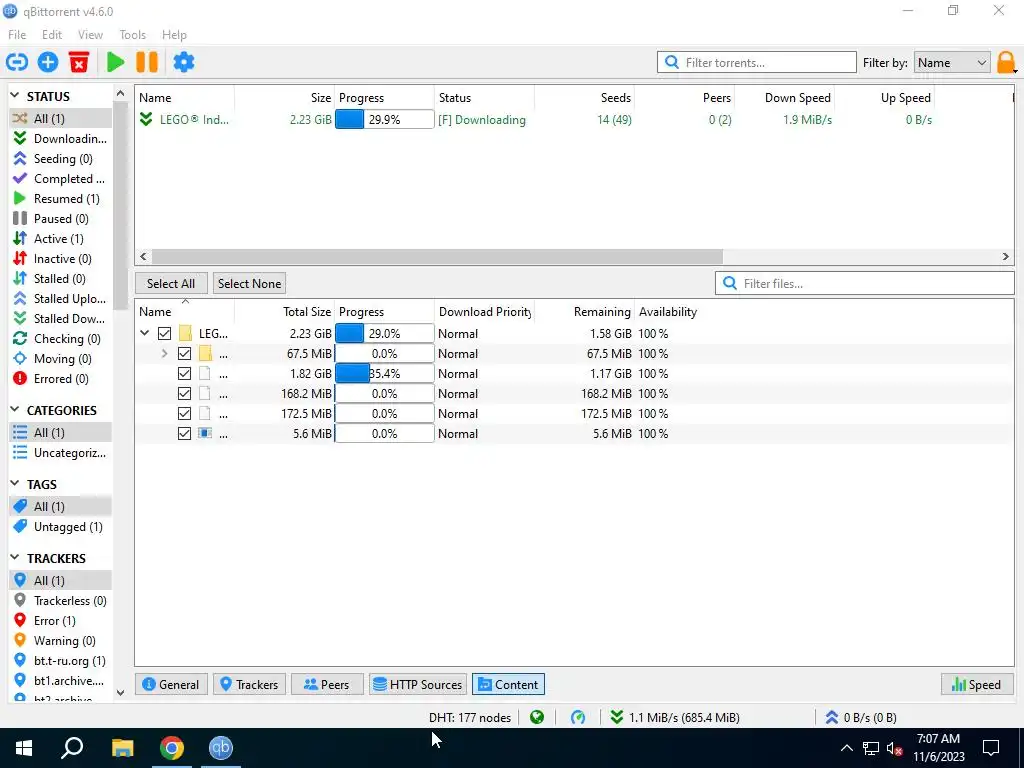Uncheck the 1.82 GiB file checkbox
Viewport: 1024px width, 768px height.
tap(184, 374)
